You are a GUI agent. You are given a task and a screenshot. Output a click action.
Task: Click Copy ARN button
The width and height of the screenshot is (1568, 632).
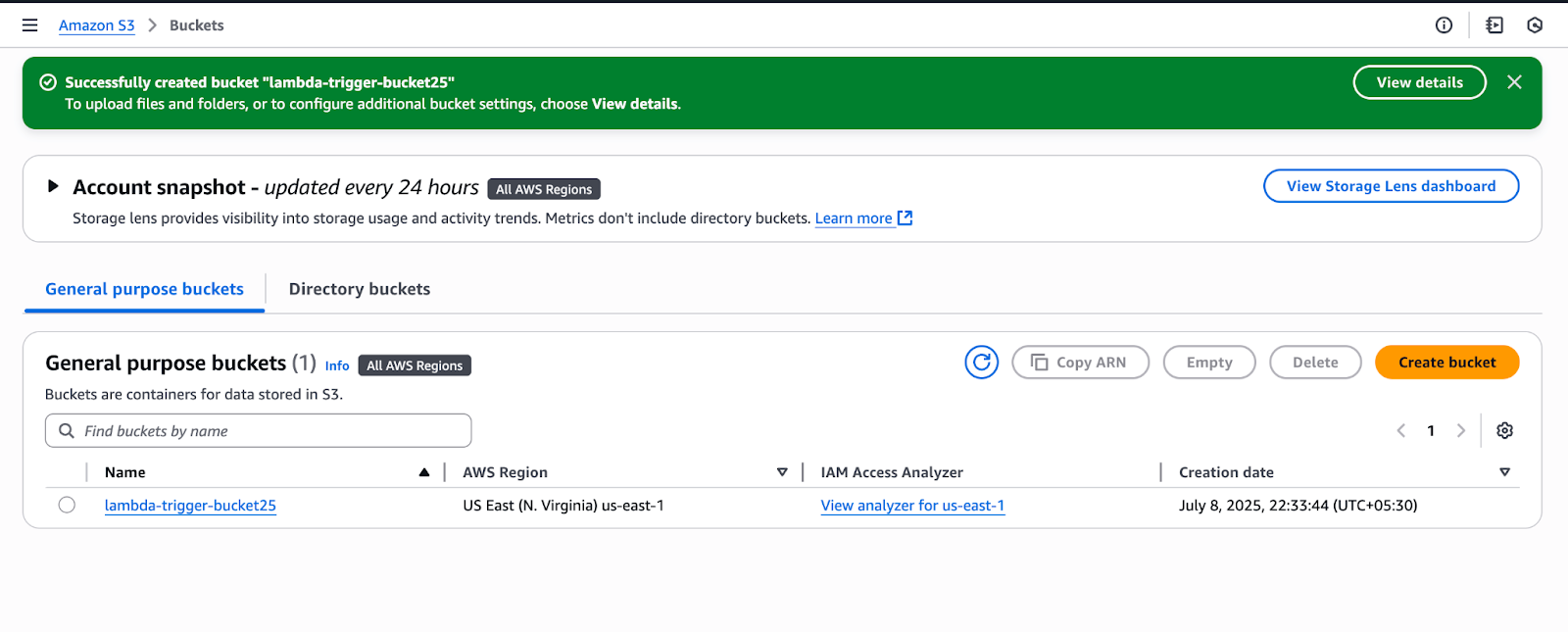point(1080,363)
